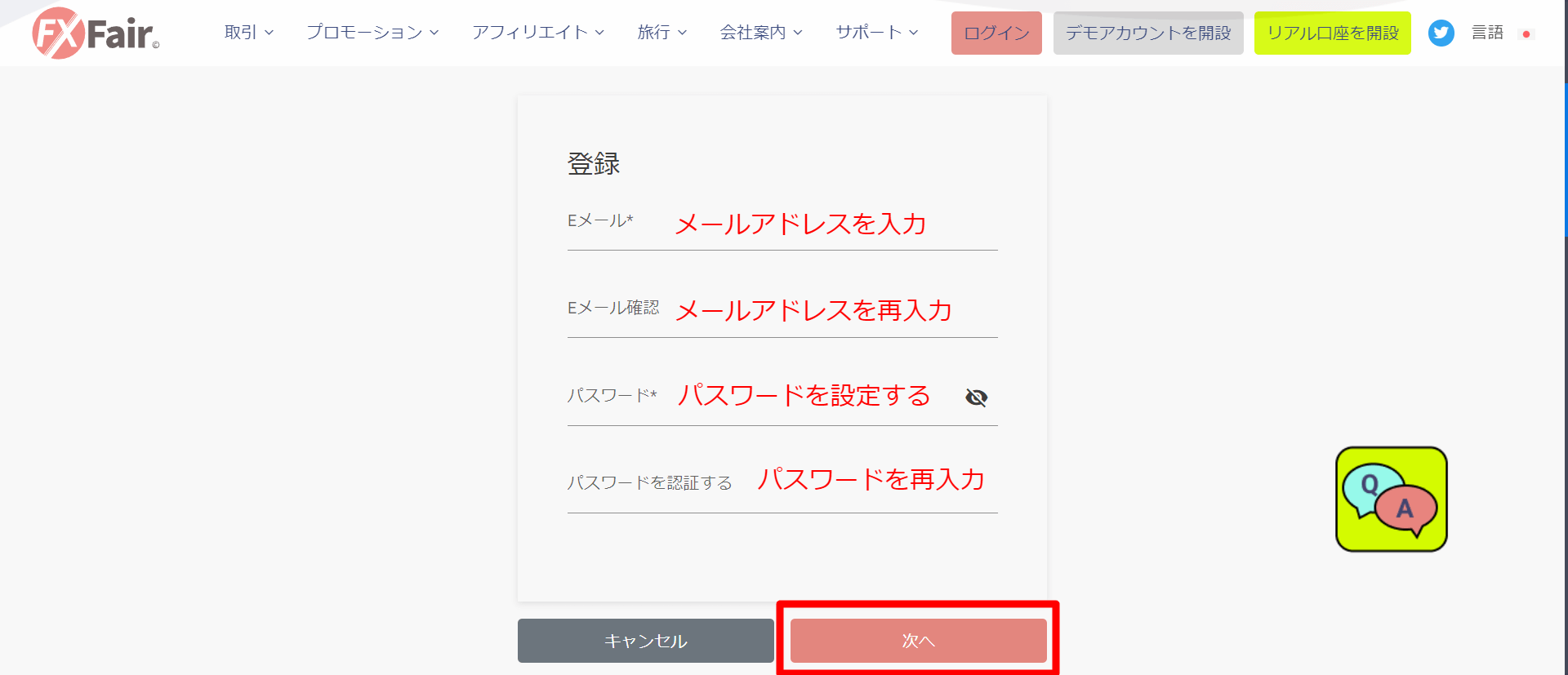Click the デモアカウントを開設 button

tap(1147, 33)
